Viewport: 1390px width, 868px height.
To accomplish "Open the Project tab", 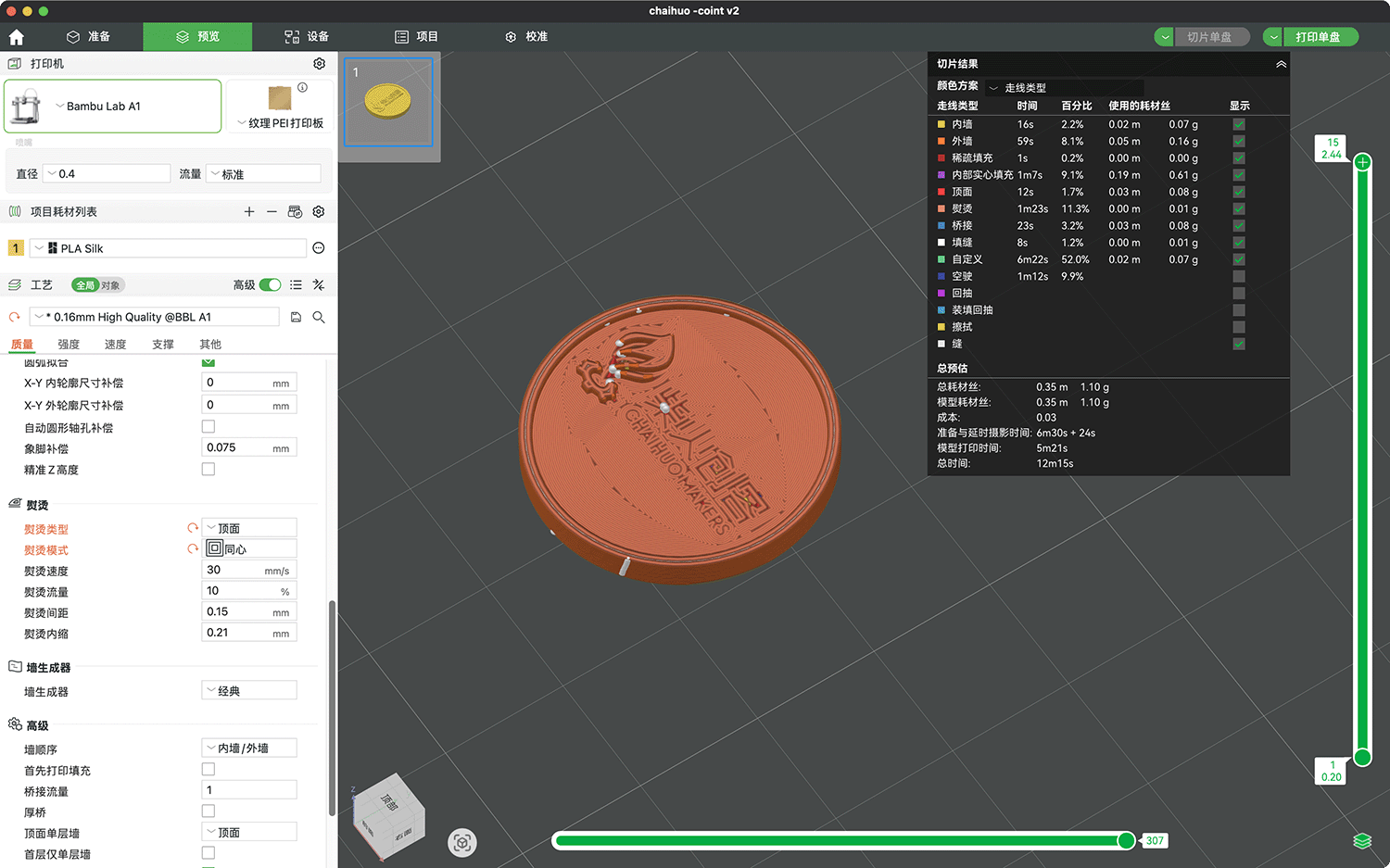I will tap(416, 37).
